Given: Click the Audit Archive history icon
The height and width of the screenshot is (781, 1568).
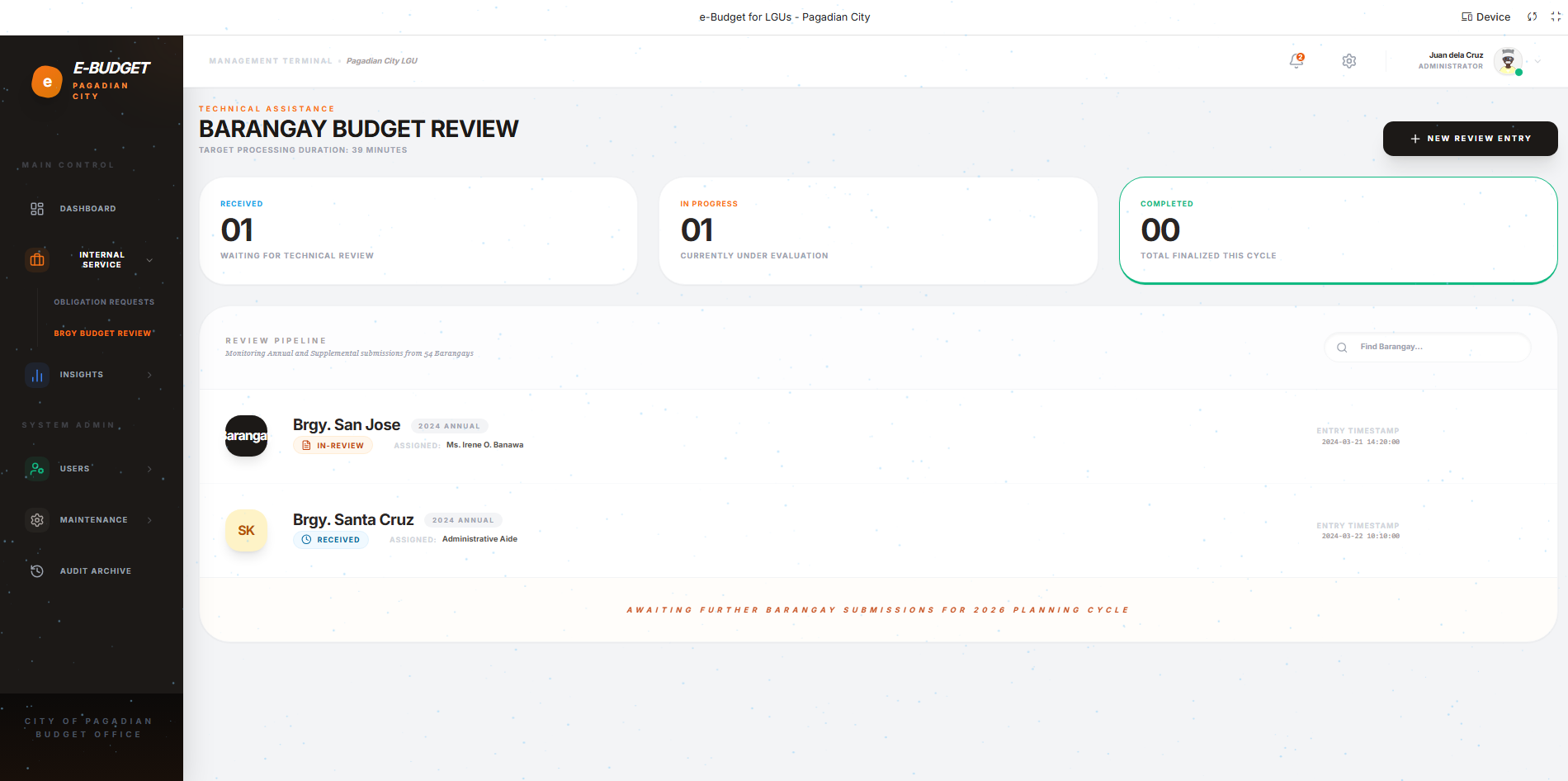Looking at the screenshot, I should pyautogui.click(x=37, y=571).
